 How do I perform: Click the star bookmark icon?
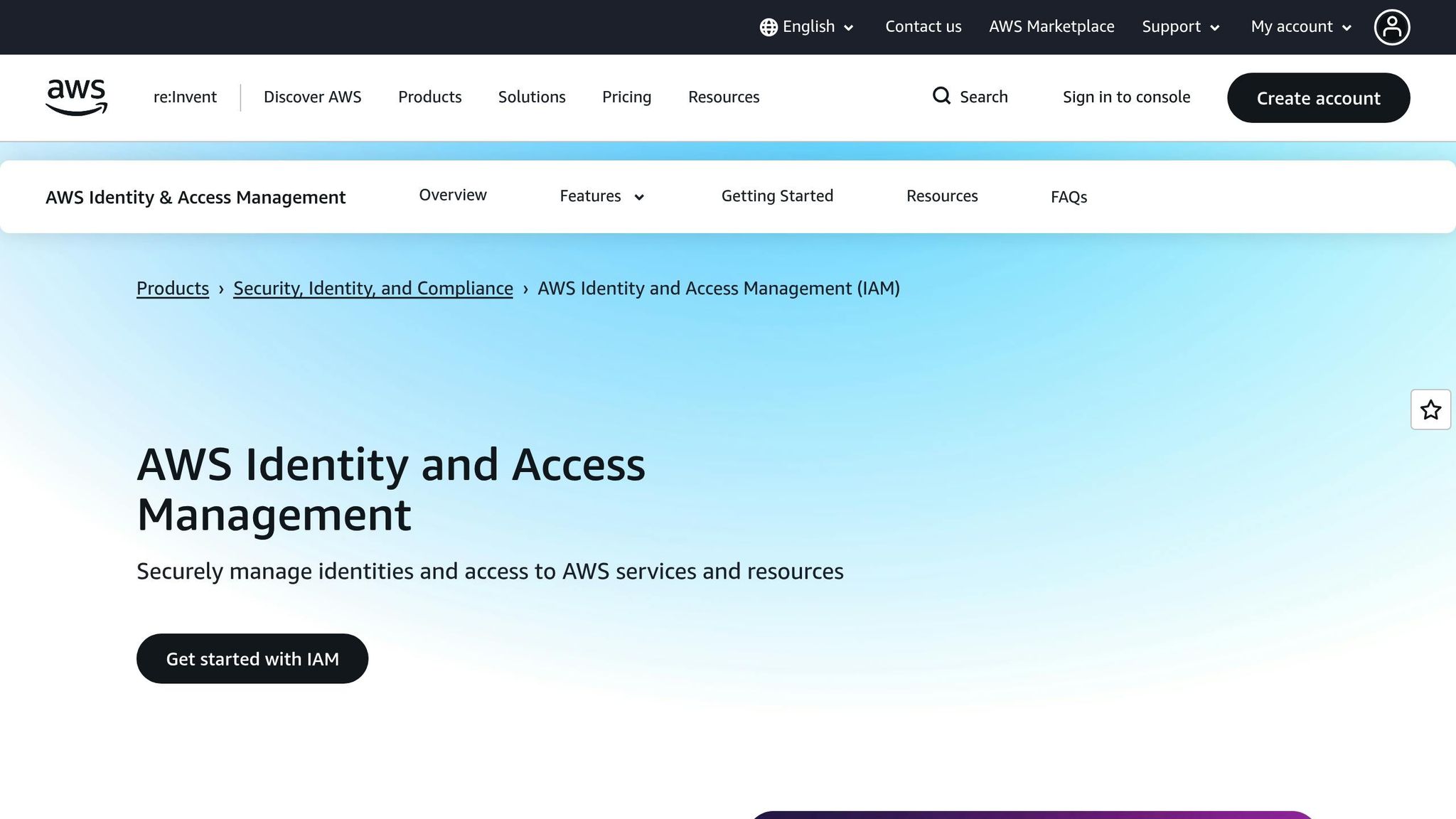[1430, 409]
